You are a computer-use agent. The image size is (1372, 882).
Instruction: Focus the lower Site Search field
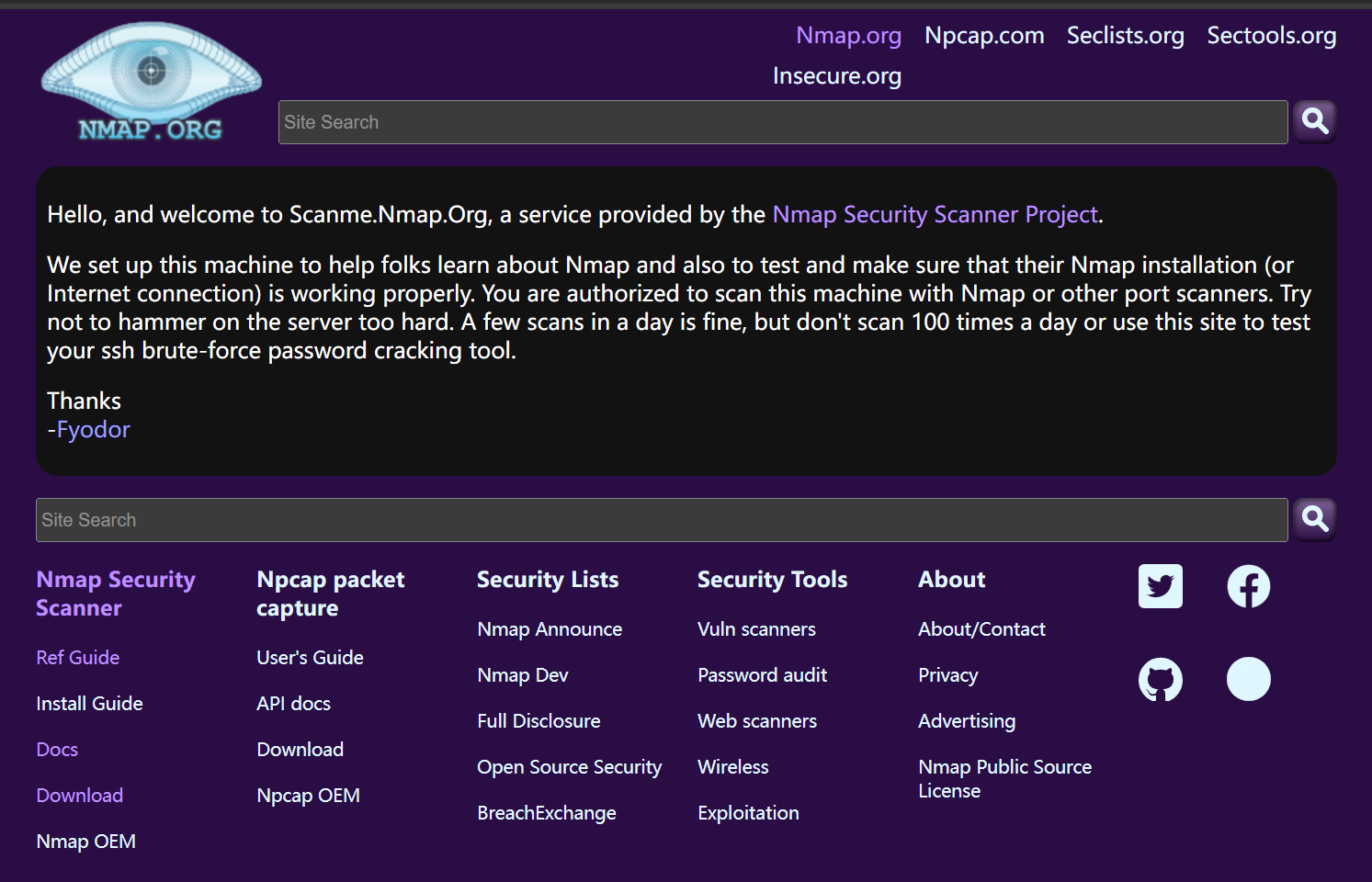[662, 520]
